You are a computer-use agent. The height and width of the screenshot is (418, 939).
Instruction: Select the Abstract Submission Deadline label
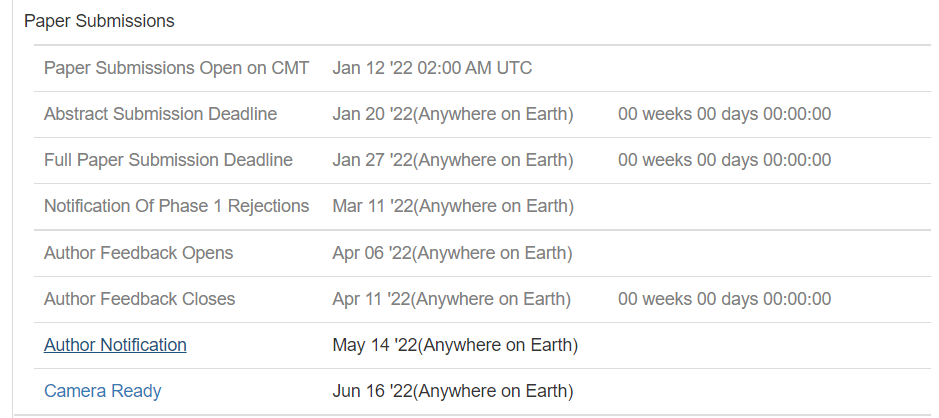[x=160, y=114]
